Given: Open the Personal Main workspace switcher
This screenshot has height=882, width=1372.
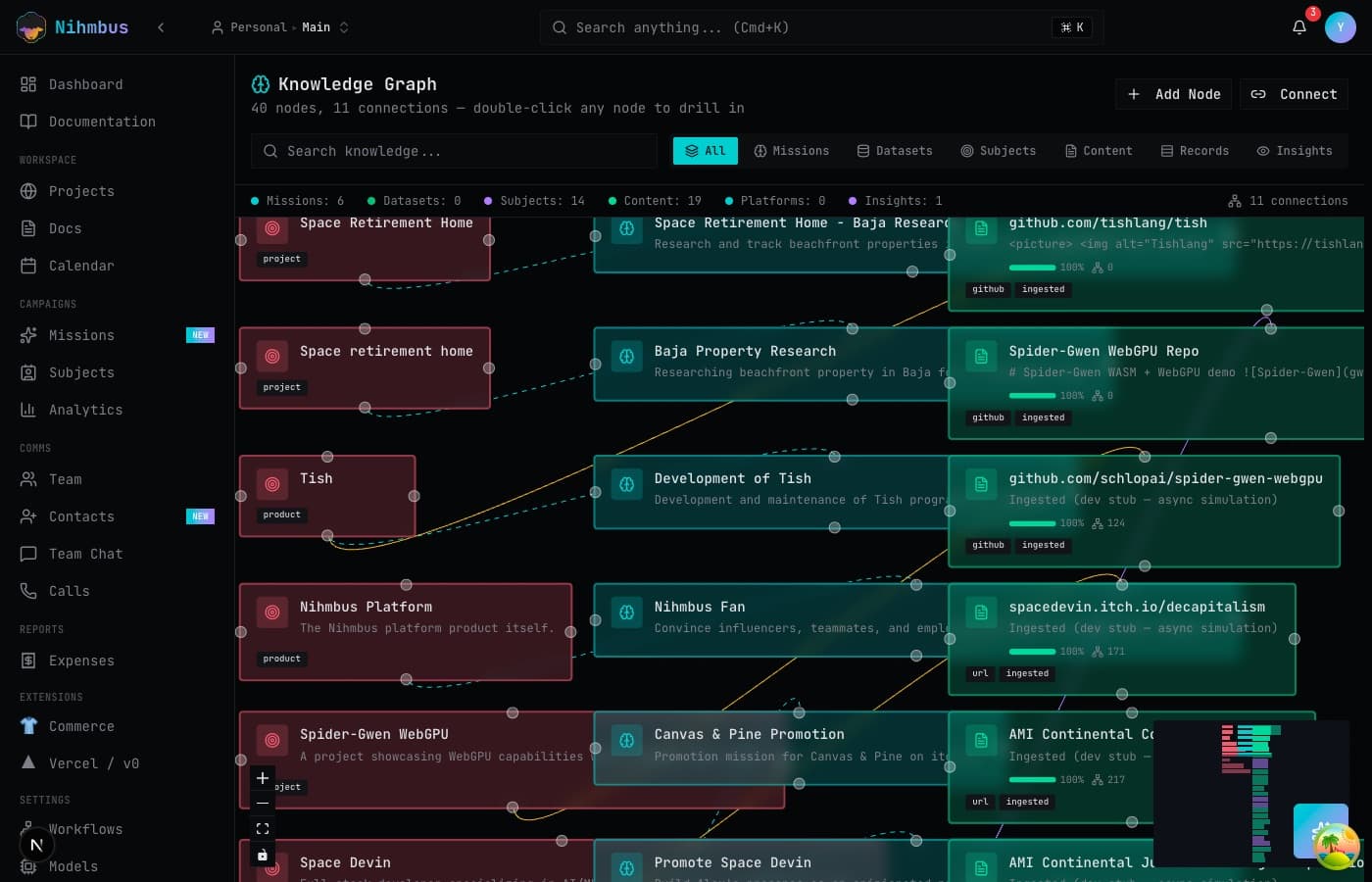Looking at the screenshot, I should coord(280,27).
